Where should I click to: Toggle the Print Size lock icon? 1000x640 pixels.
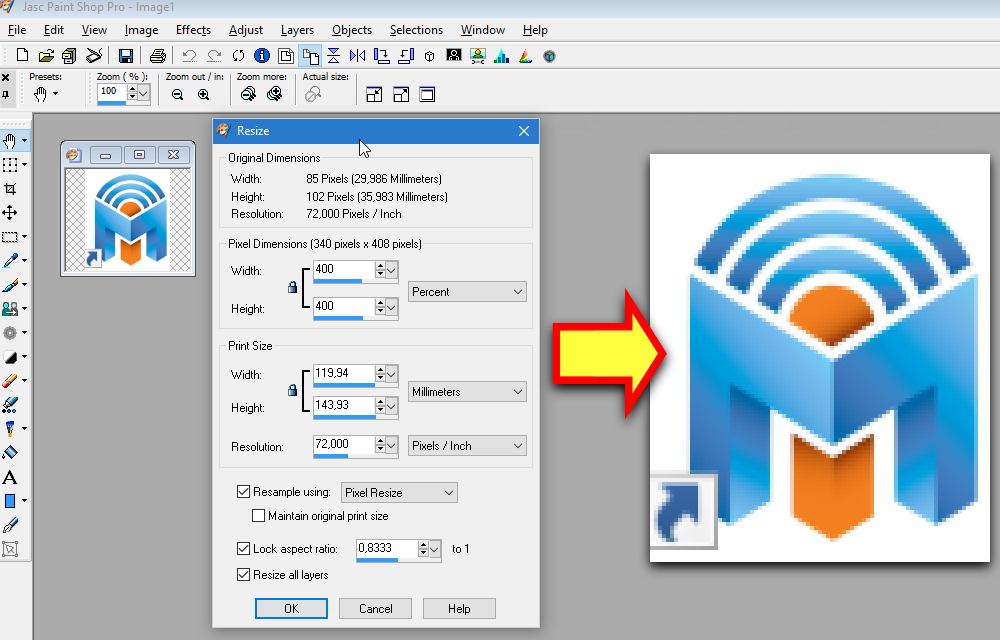(x=292, y=389)
